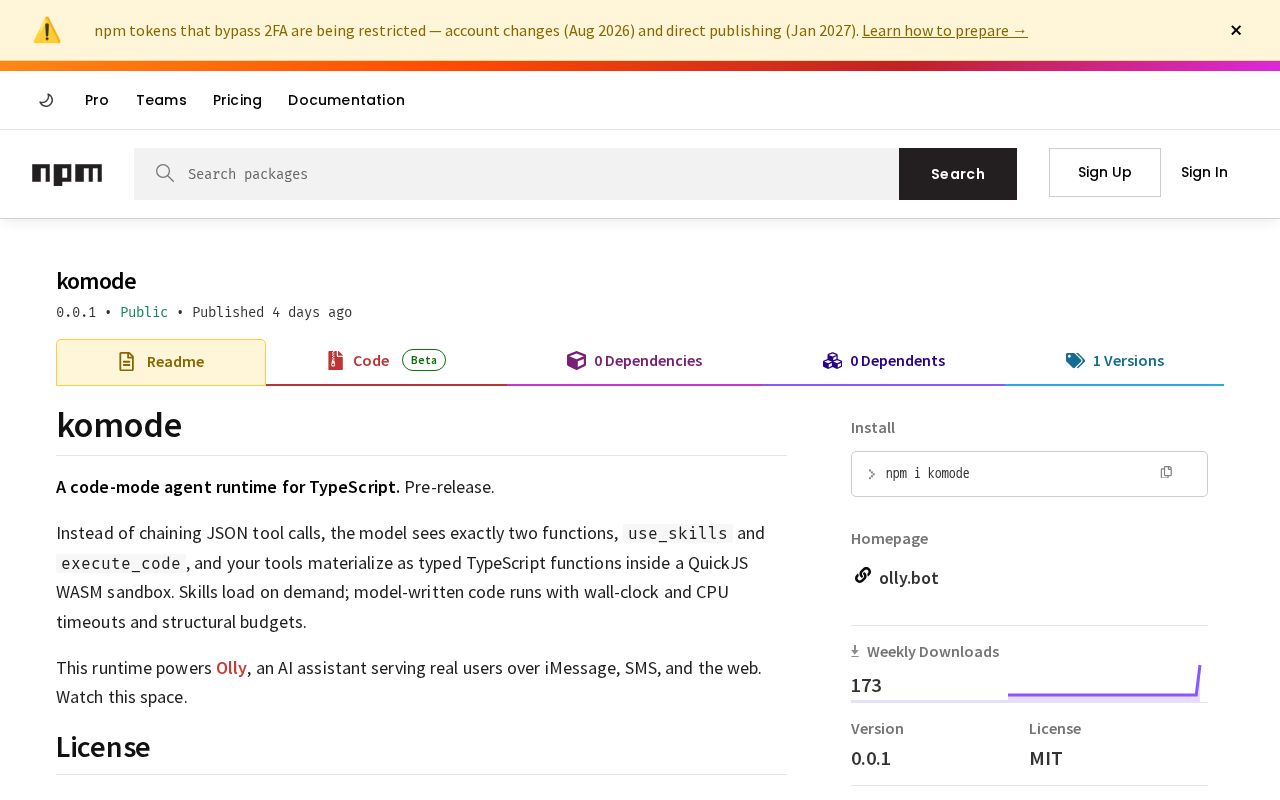Click the execute_code inline code text

pos(121,563)
